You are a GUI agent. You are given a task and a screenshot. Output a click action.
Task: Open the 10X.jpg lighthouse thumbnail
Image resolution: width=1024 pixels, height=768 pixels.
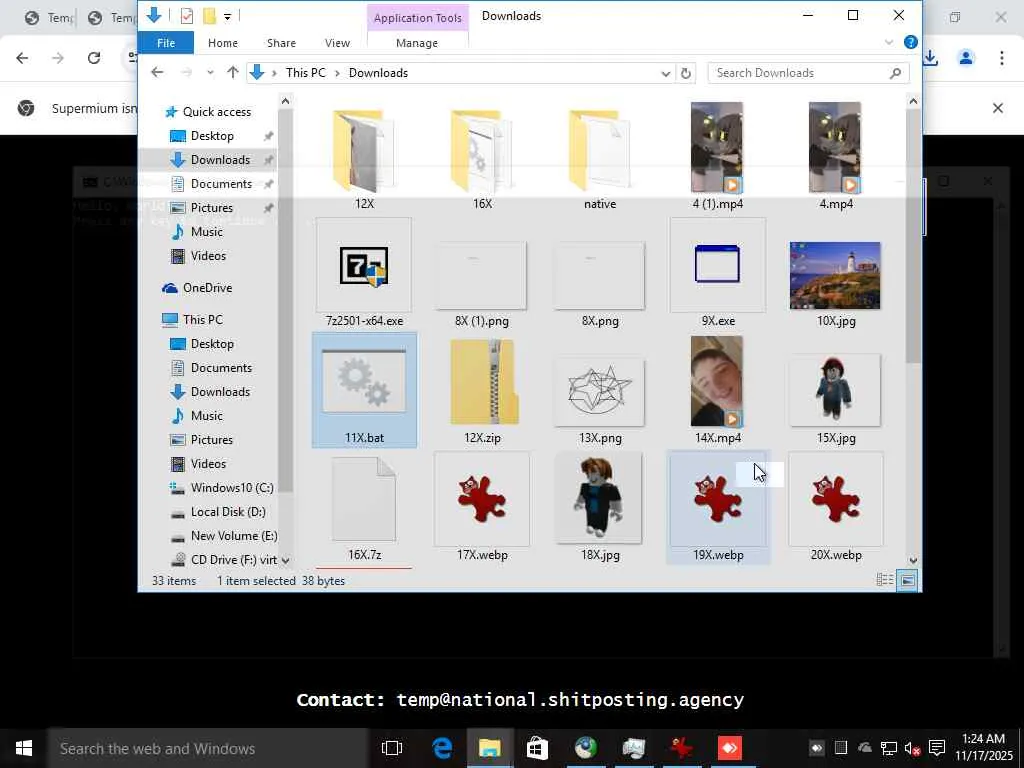(x=834, y=276)
